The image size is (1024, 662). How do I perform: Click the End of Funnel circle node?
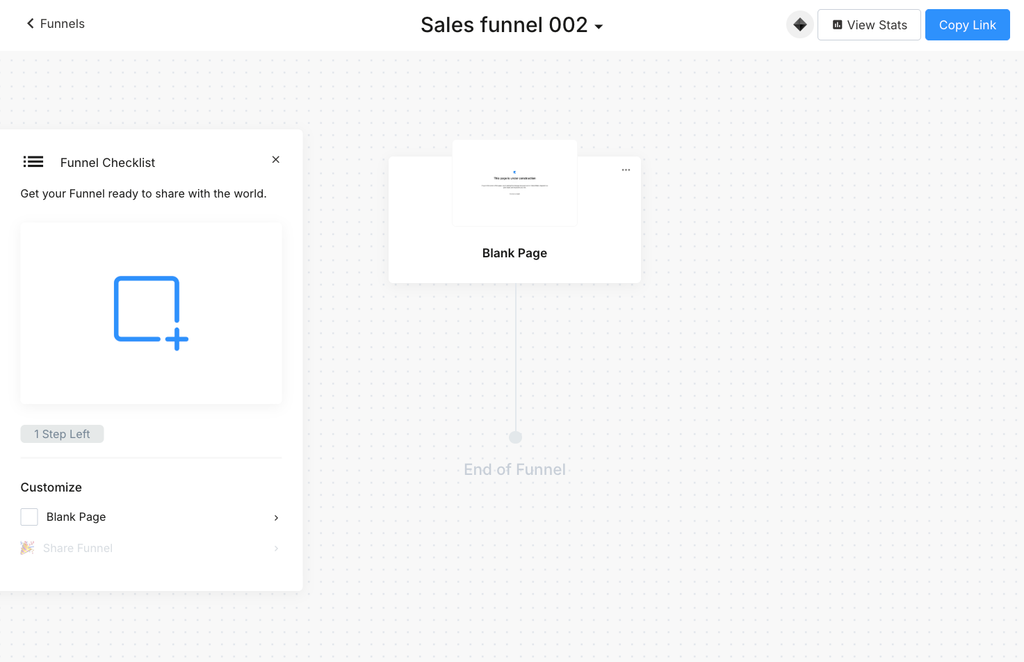click(x=515, y=437)
